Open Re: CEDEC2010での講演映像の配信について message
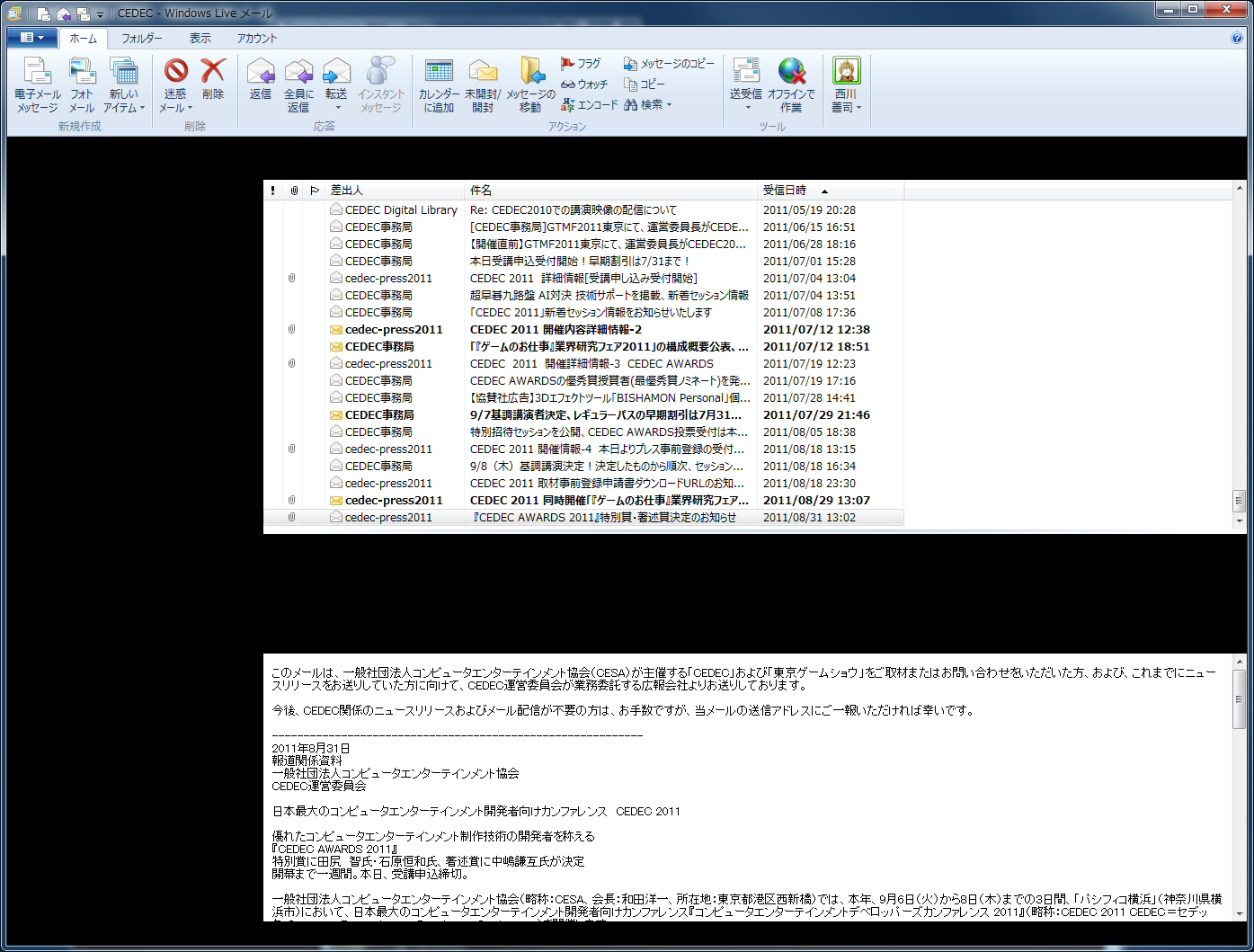 tap(583, 209)
